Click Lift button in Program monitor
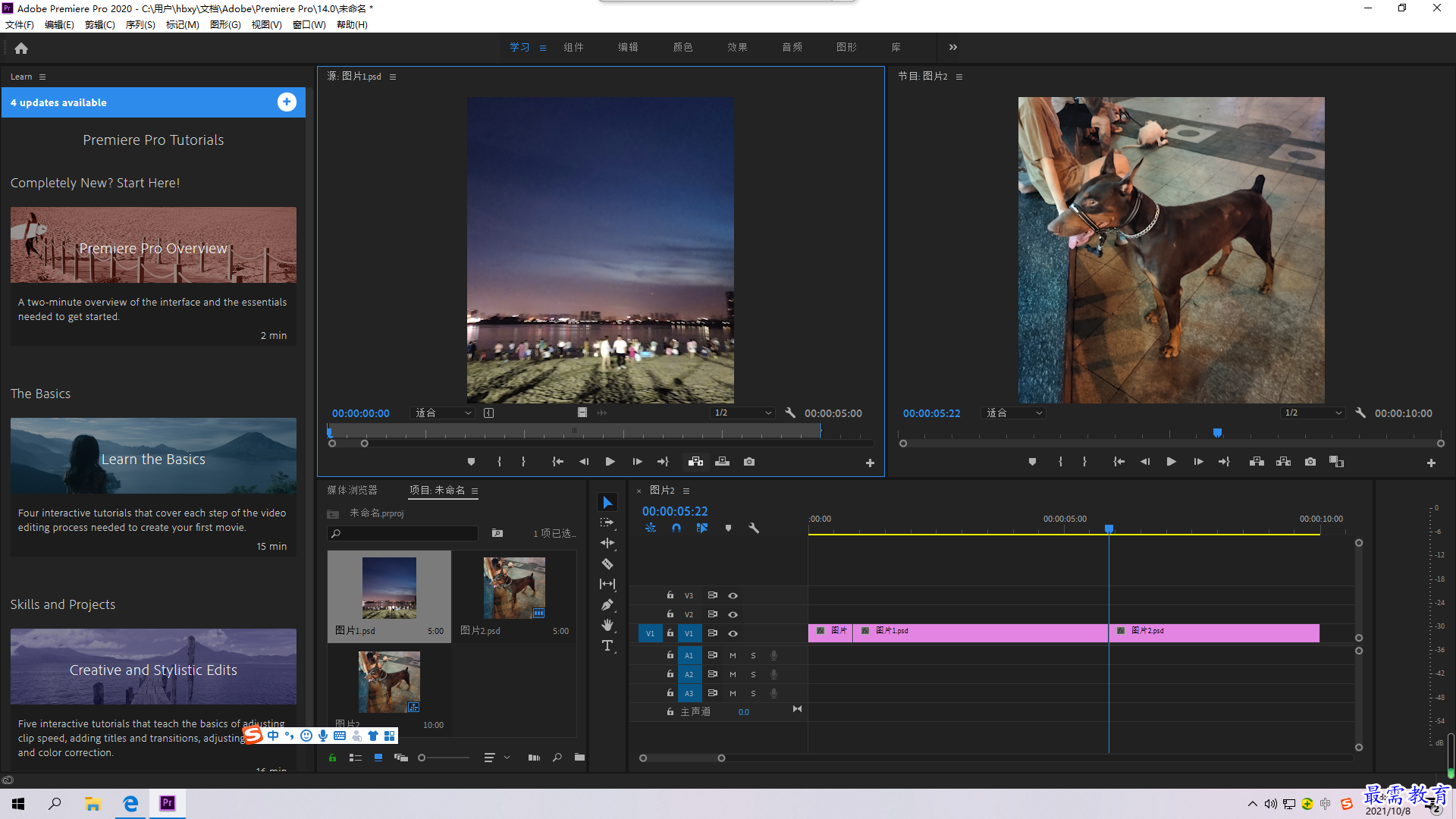Image resolution: width=1456 pixels, height=819 pixels. coord(1257,462)
